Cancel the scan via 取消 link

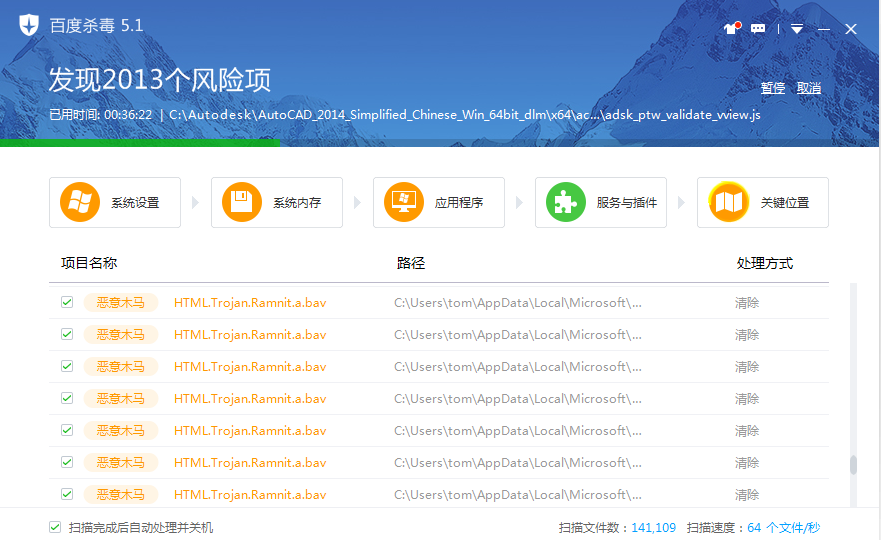tap(809, 88)
